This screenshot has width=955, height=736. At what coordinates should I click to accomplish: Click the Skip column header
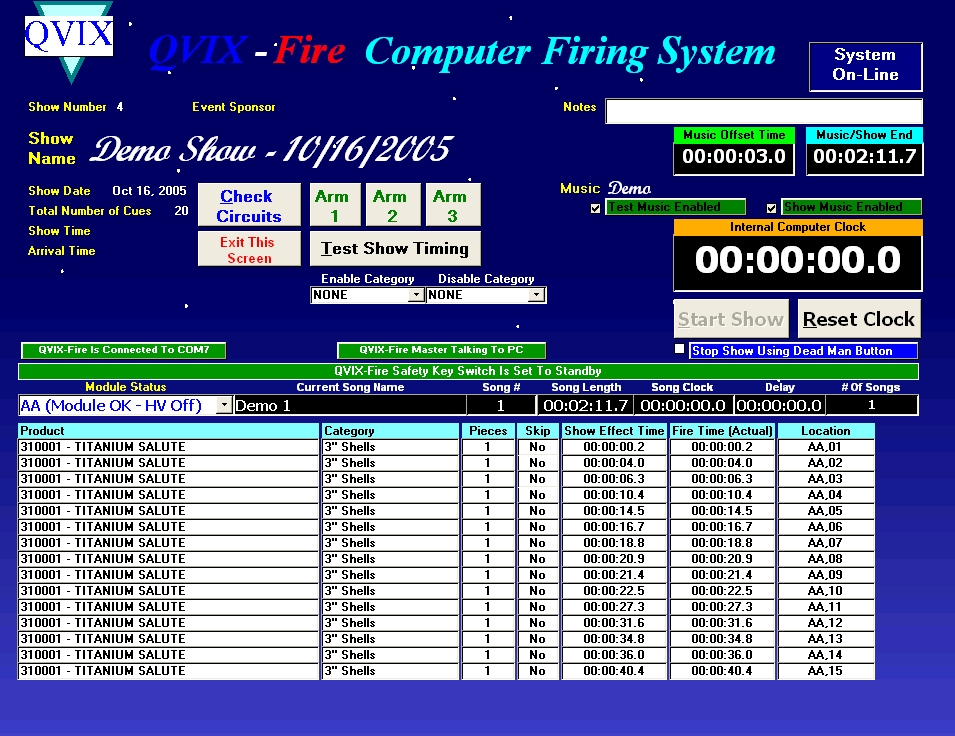pos(538,431)
